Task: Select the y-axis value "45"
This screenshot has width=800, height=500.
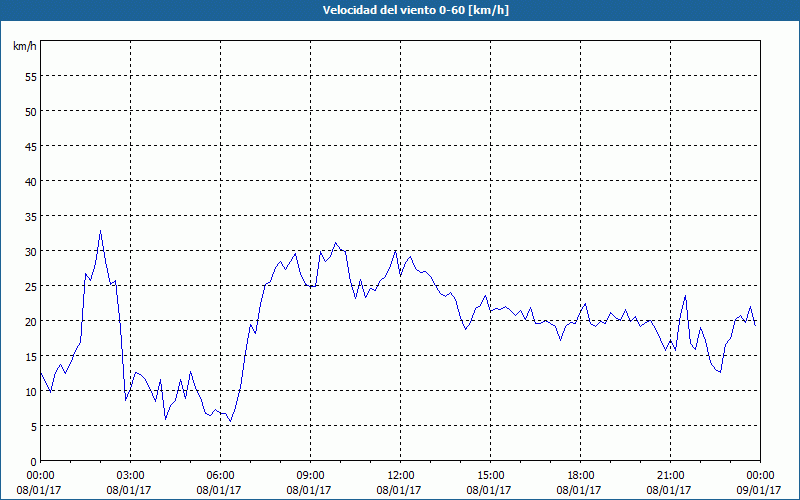Action: pyautogui.click(x=31, y=146)
